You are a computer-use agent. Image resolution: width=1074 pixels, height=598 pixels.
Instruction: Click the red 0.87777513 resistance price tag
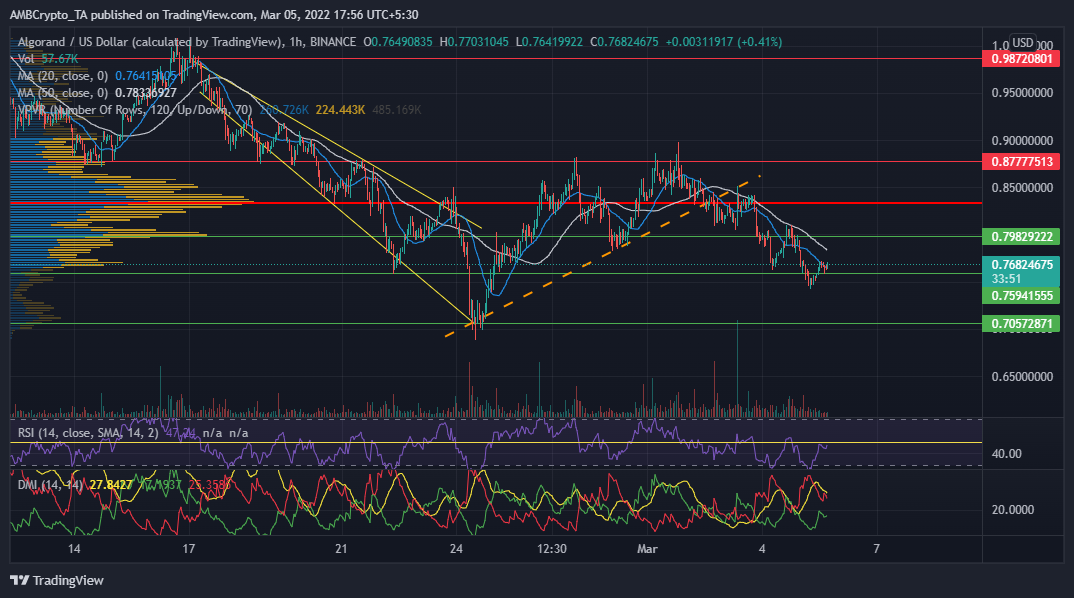pos(1023,161)
